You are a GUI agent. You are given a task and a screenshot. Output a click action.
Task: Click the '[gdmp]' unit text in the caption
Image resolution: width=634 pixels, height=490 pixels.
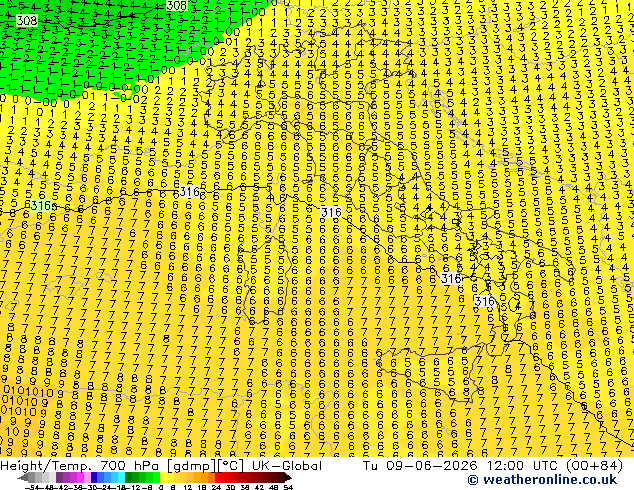coord(191,466)
